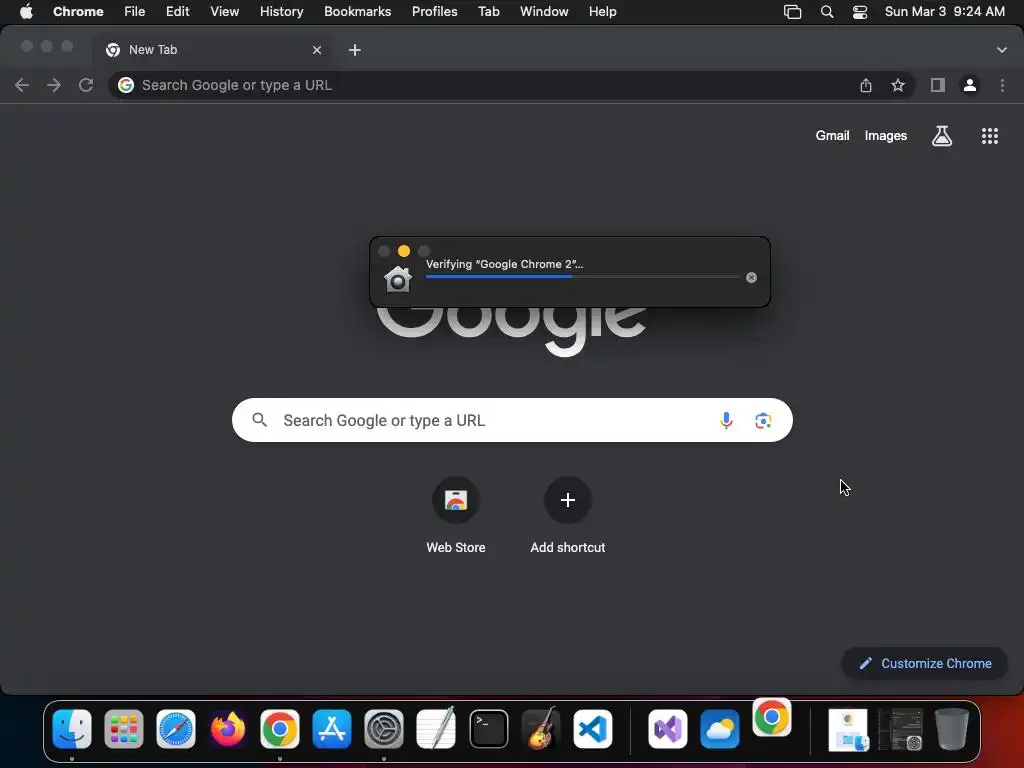The height and width of the screenshot is (768, 1024).
Task: Open Customize Chrome
Action: [925, 664]
